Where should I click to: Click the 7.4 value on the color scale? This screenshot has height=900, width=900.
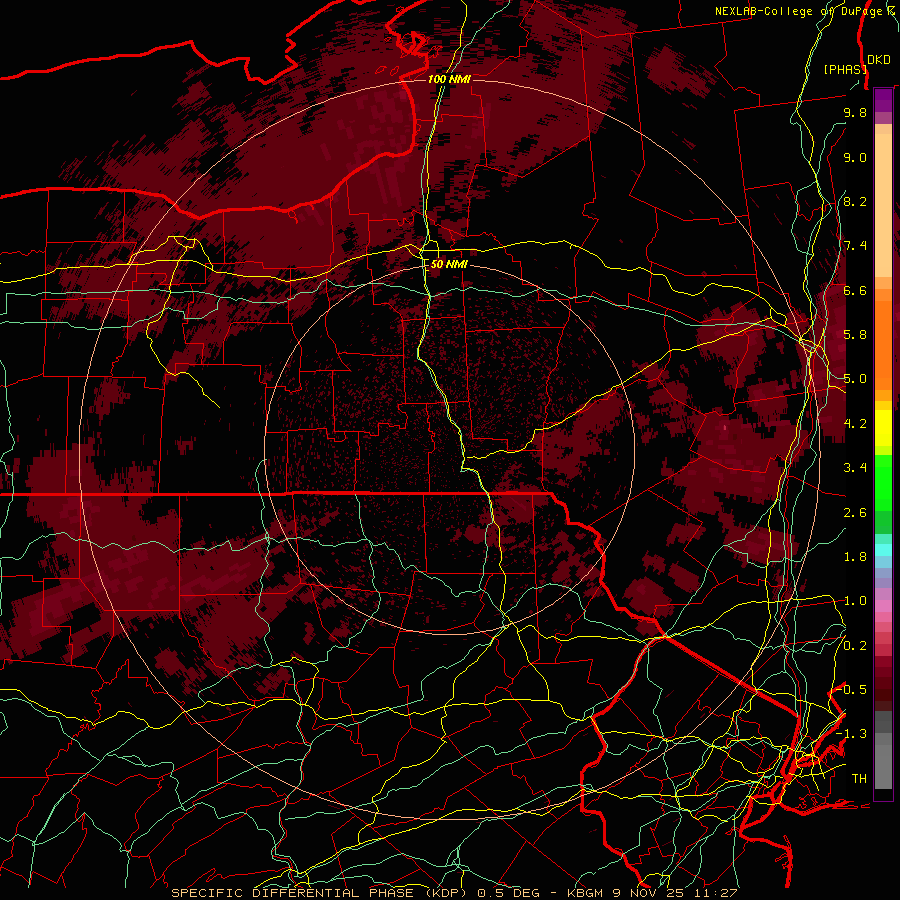click(x=855, y=246)
